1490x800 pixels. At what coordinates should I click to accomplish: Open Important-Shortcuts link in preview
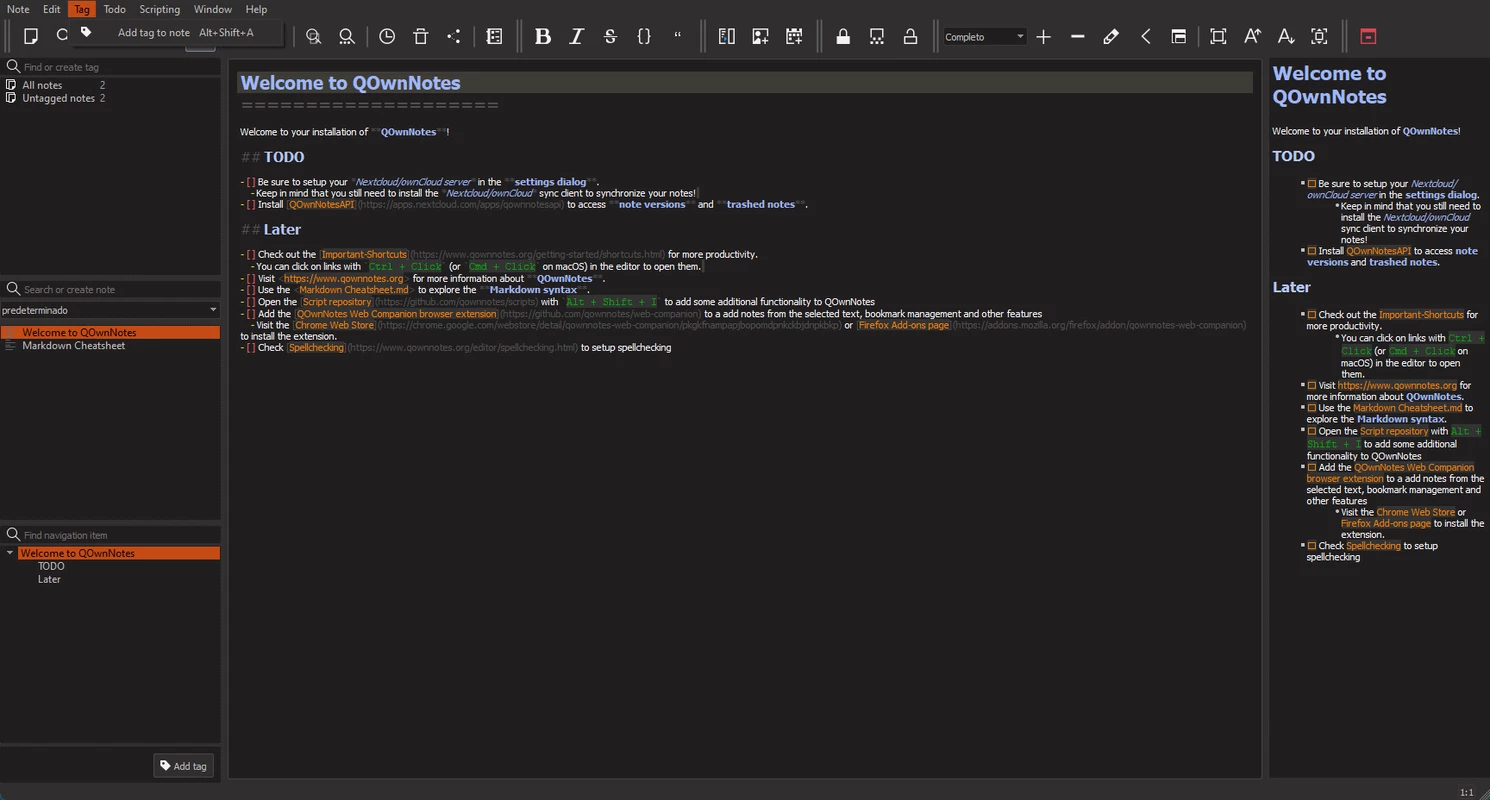[1421, 315]
